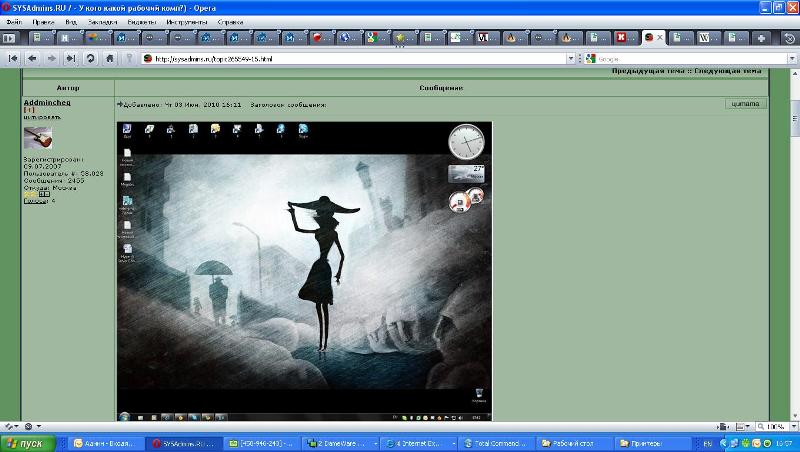Image resolution: width=800 pixels, height=452 pixels.
Task: Switch to the Админ taskbar window
Action: (x=106, y=443)
